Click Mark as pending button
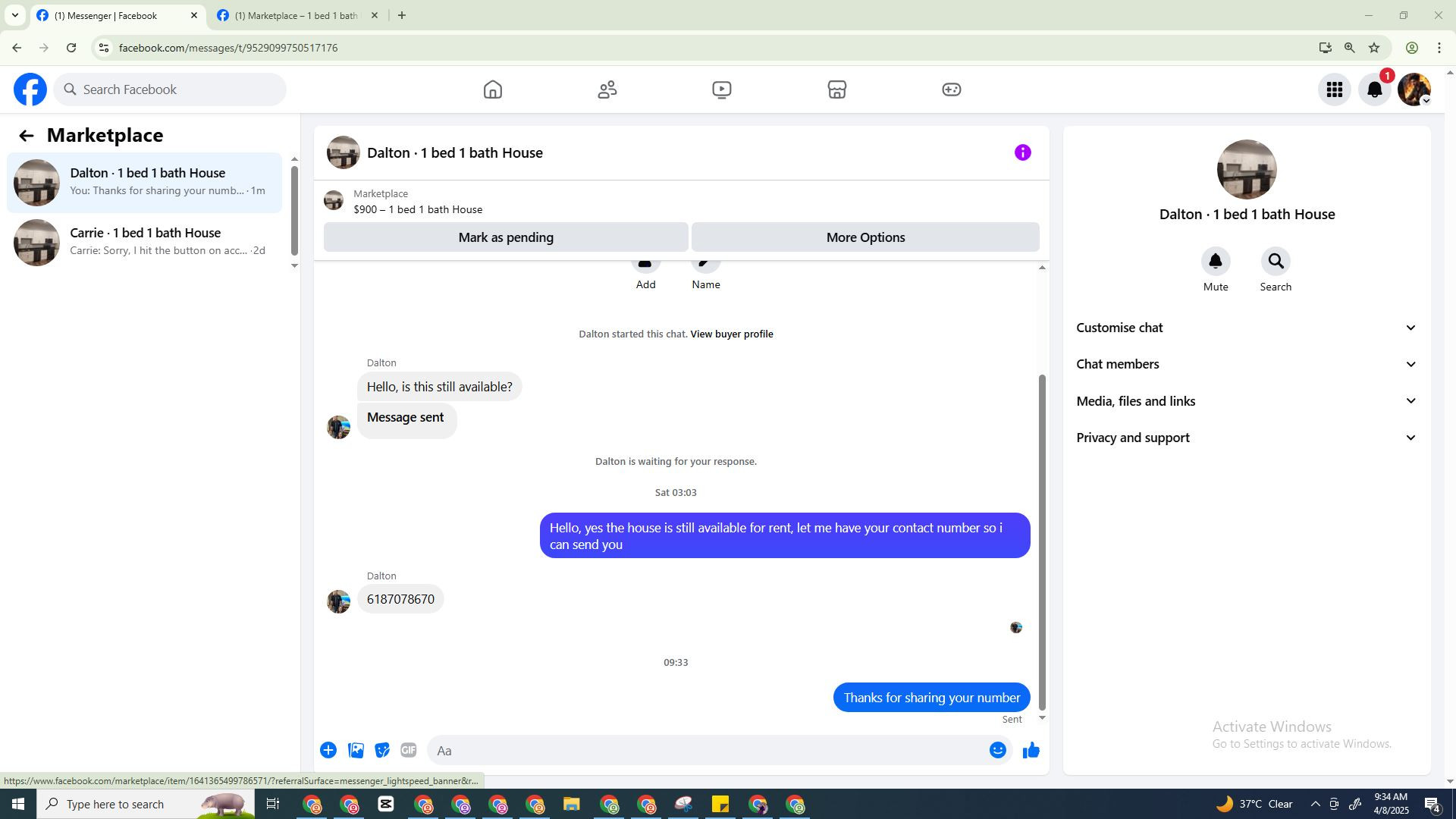 (506, 237)
